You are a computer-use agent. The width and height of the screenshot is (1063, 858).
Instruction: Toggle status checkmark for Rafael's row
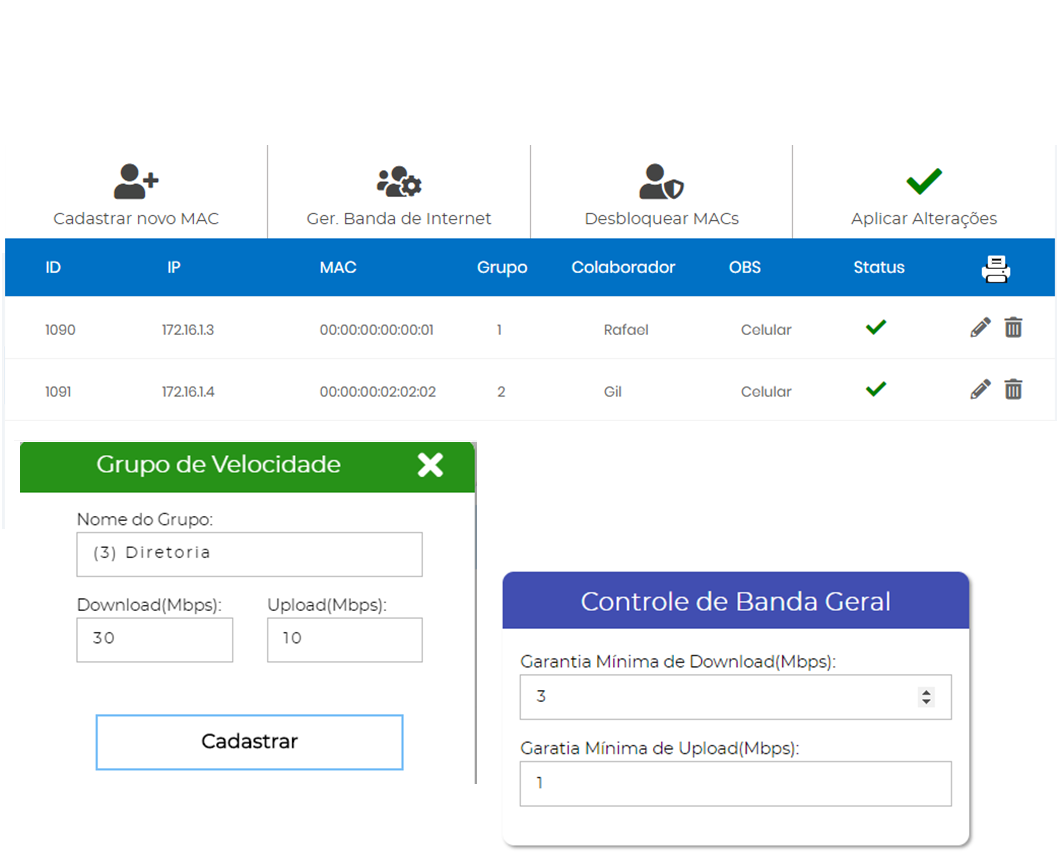click(x=876, y=327)
